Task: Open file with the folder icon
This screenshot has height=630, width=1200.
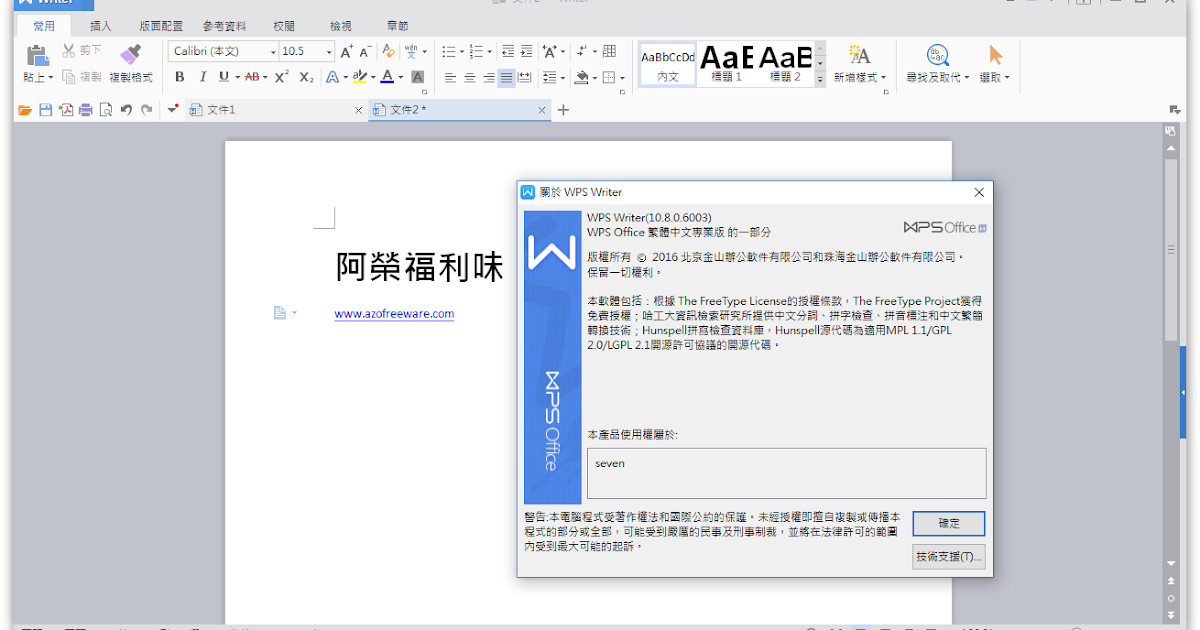Action: pos(25,110)
